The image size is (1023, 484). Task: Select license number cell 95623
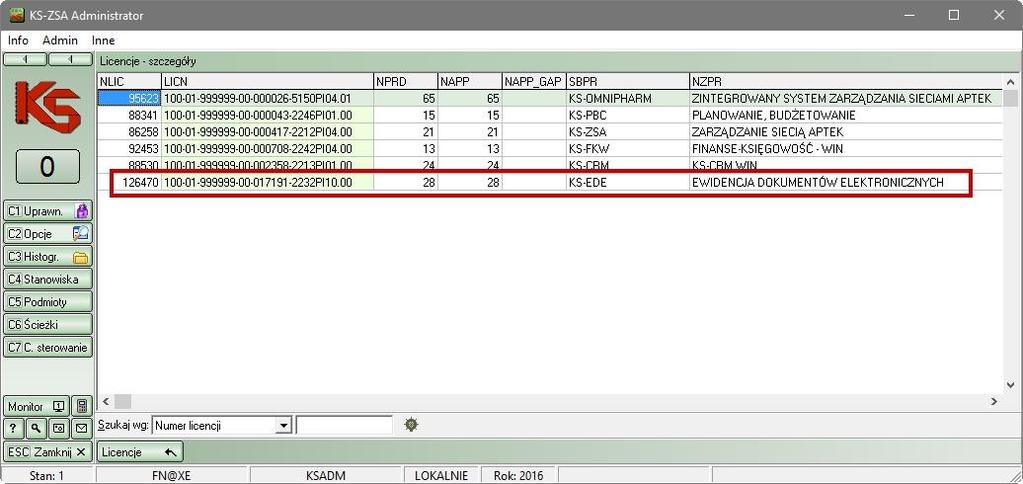(129, 98)
